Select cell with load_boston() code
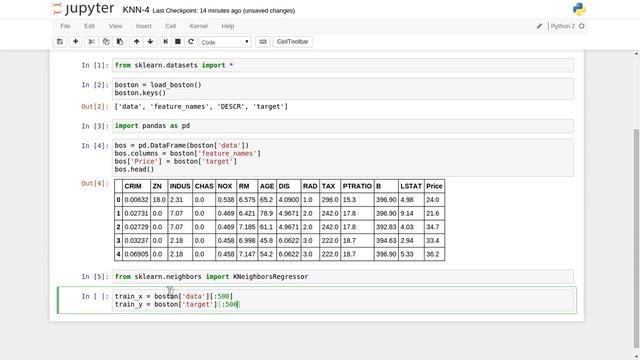Screen dimensions: 640x360 pos(343,89)
